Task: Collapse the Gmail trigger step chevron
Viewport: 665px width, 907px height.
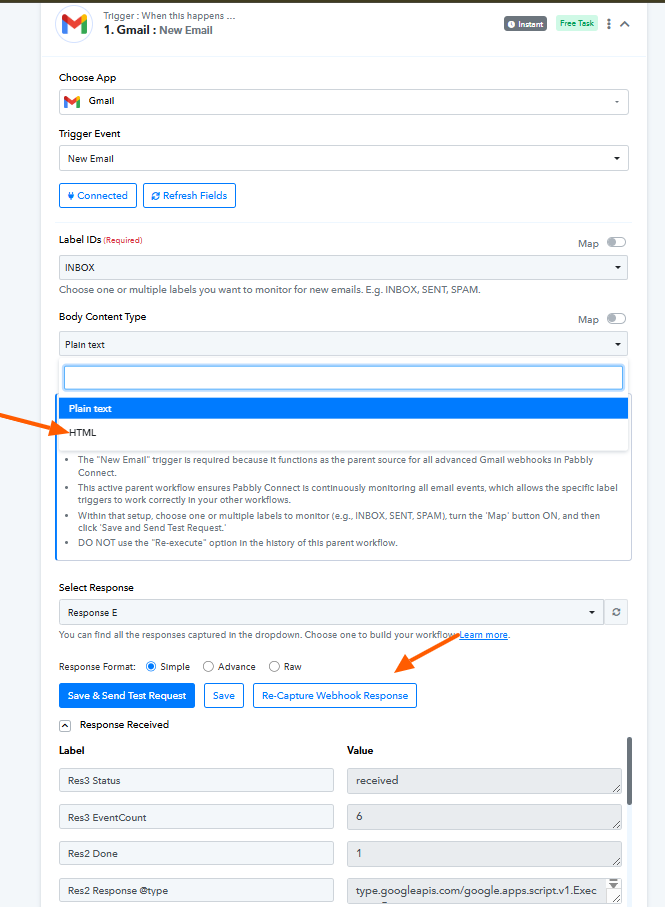Action: pos(625,23)
